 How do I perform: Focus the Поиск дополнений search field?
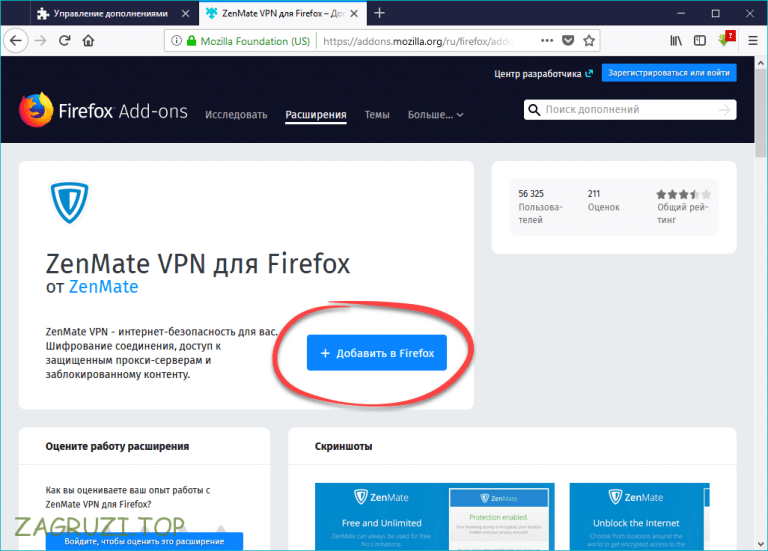(629, 110)
